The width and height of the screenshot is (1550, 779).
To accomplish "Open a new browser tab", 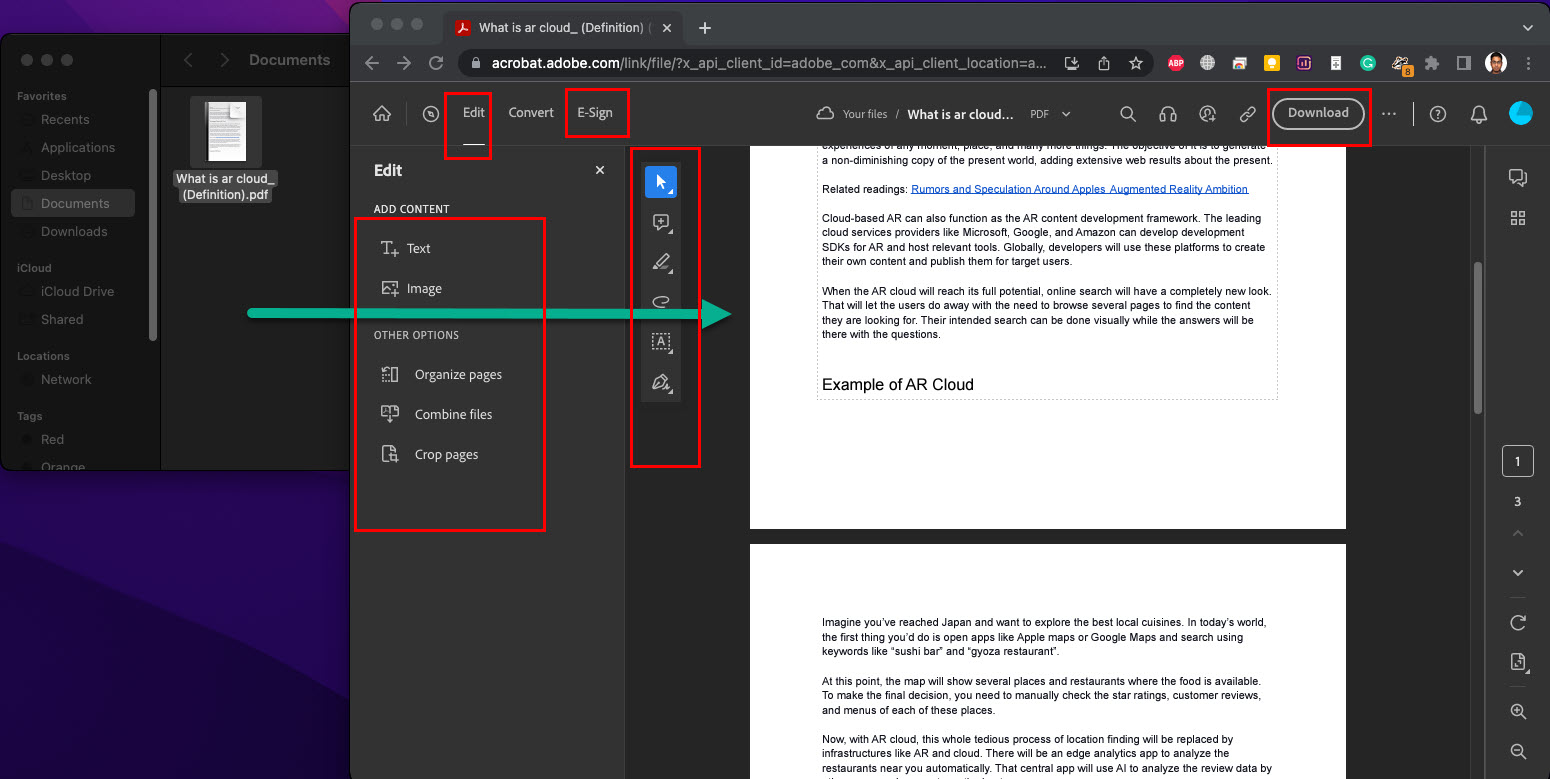I will click(705, 28).
